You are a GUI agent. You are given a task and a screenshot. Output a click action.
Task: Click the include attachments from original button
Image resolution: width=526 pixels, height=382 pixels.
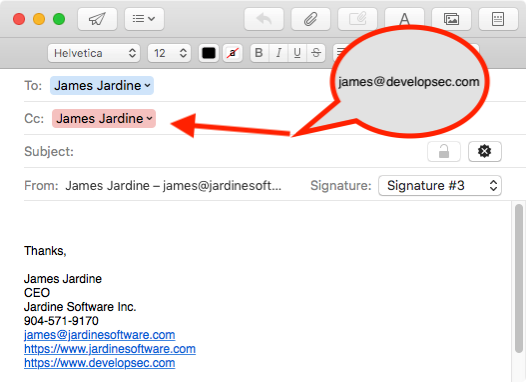pyautogui.click(x=357, y=19)
